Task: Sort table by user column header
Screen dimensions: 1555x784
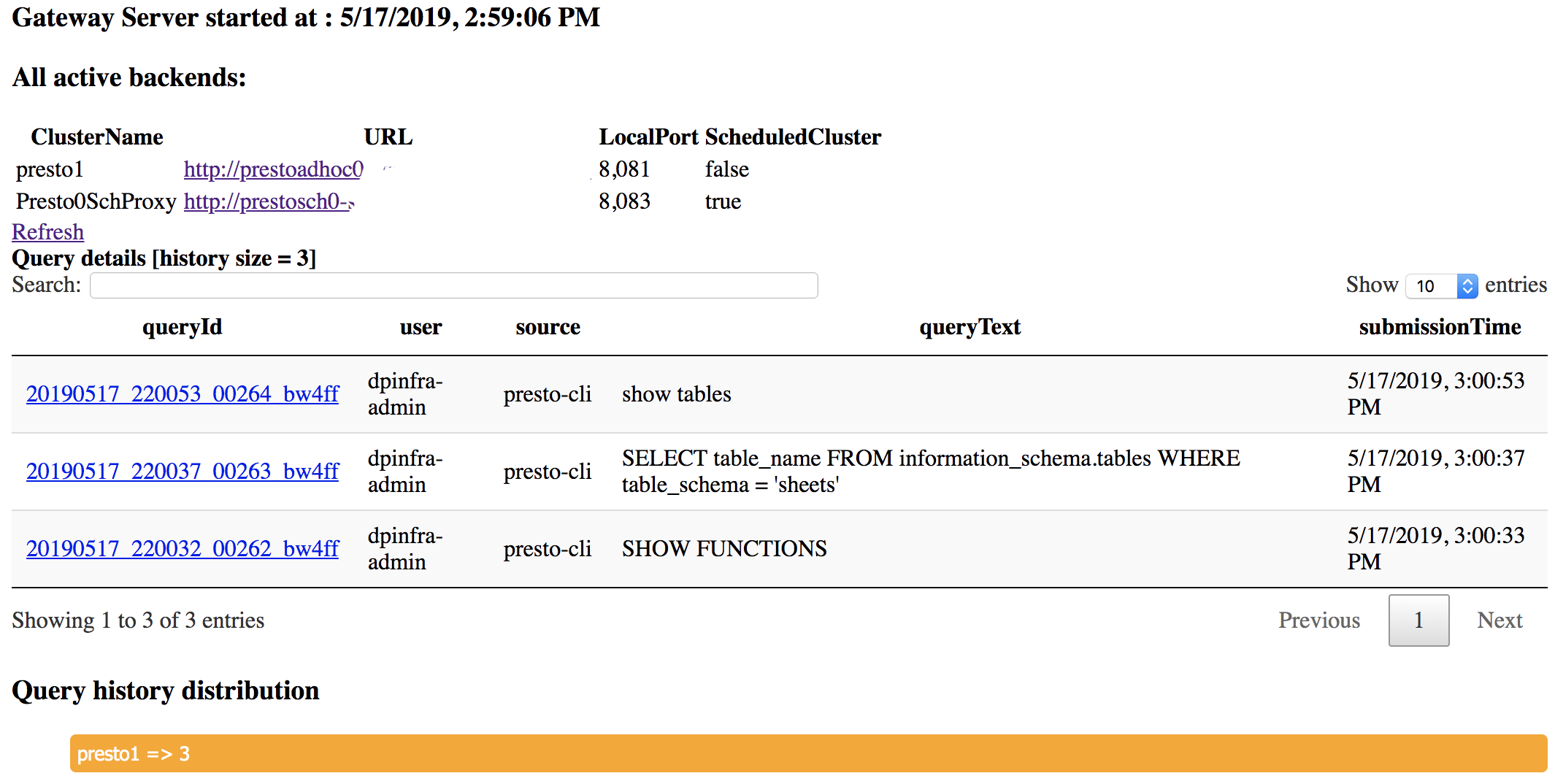Action: [x=421, y=327]
